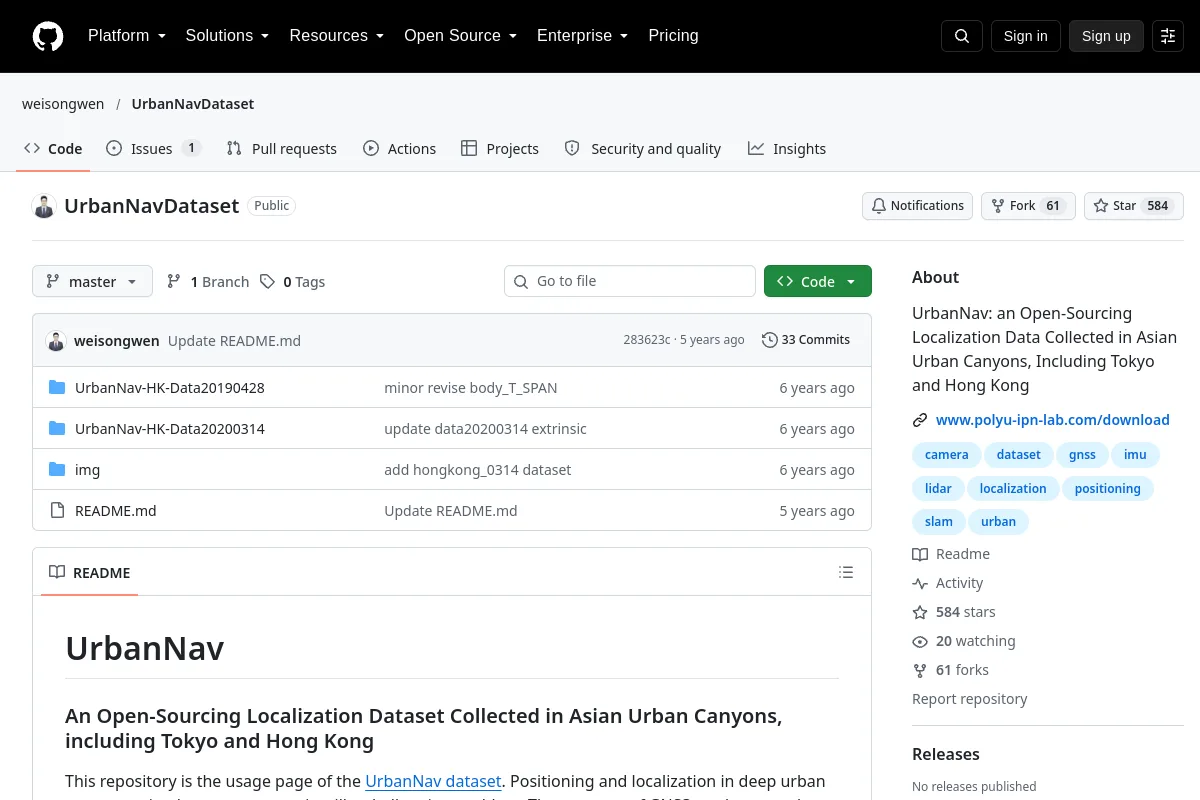Click the star icon beside 584 stars
This screenshot has height=800, width=1200.
coord(920,612)
